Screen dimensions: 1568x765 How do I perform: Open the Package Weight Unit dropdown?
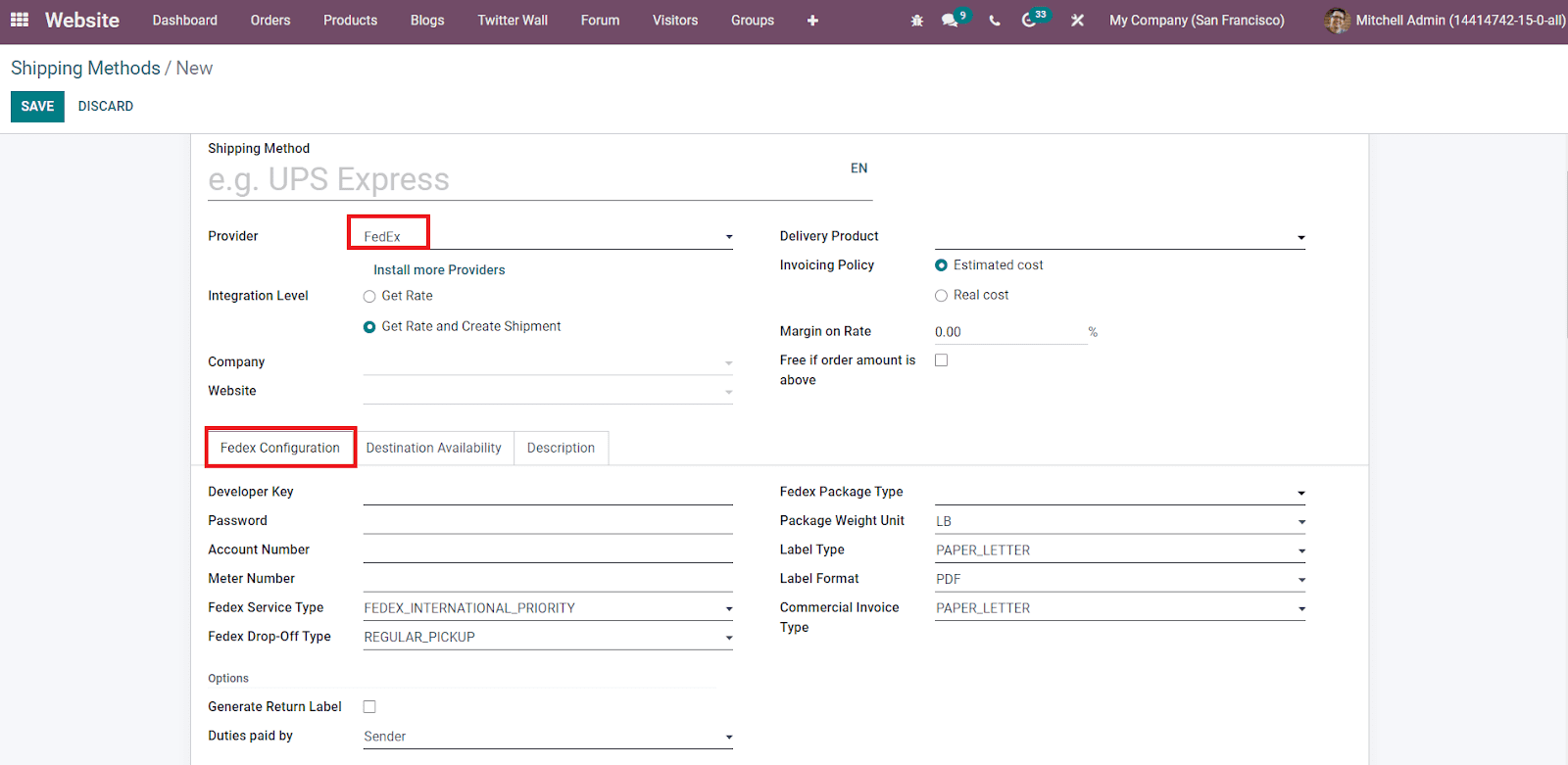(x=1120, y=522)
